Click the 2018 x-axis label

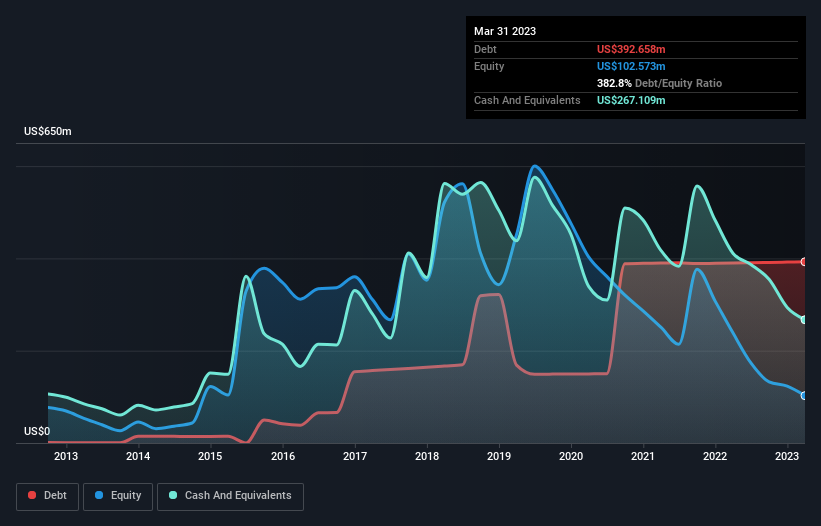(427, 456)
